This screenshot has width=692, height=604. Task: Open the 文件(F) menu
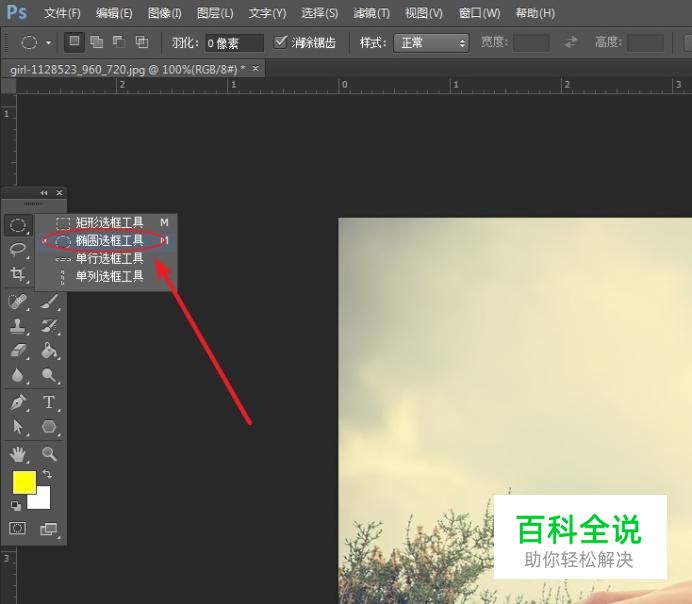tap(62, 13)
